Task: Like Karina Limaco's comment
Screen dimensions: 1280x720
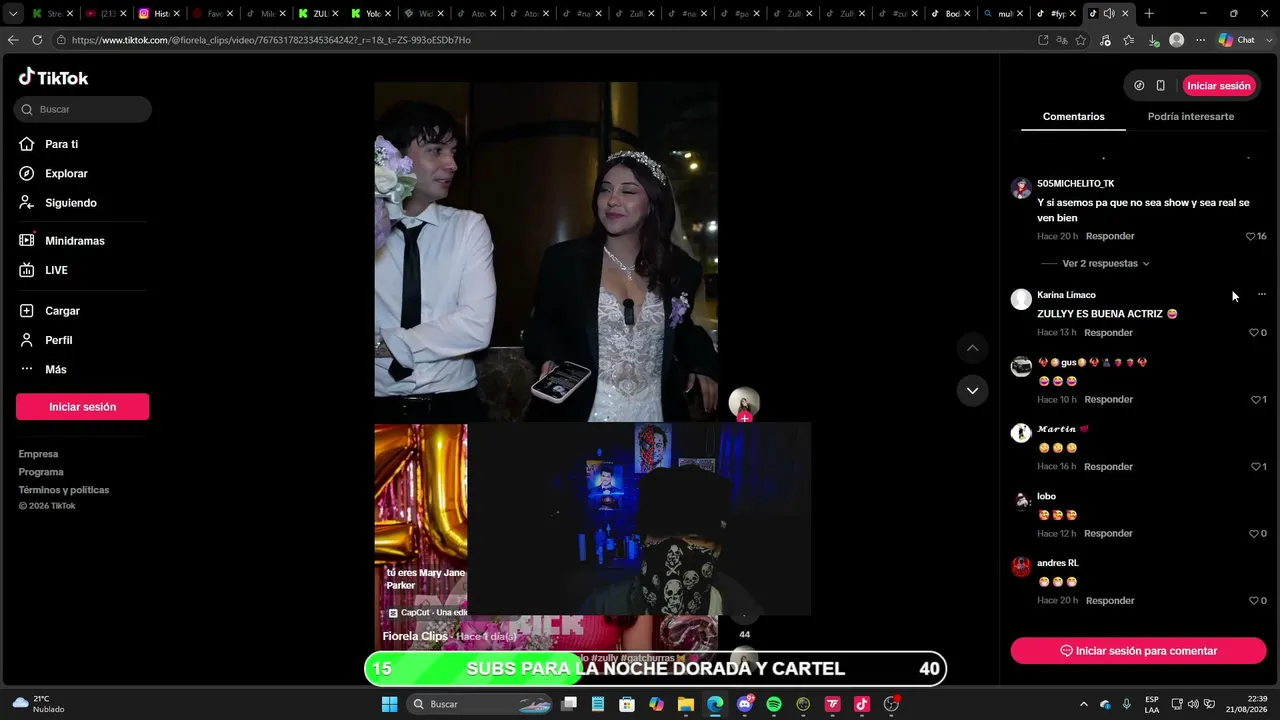Action: 1254,332
